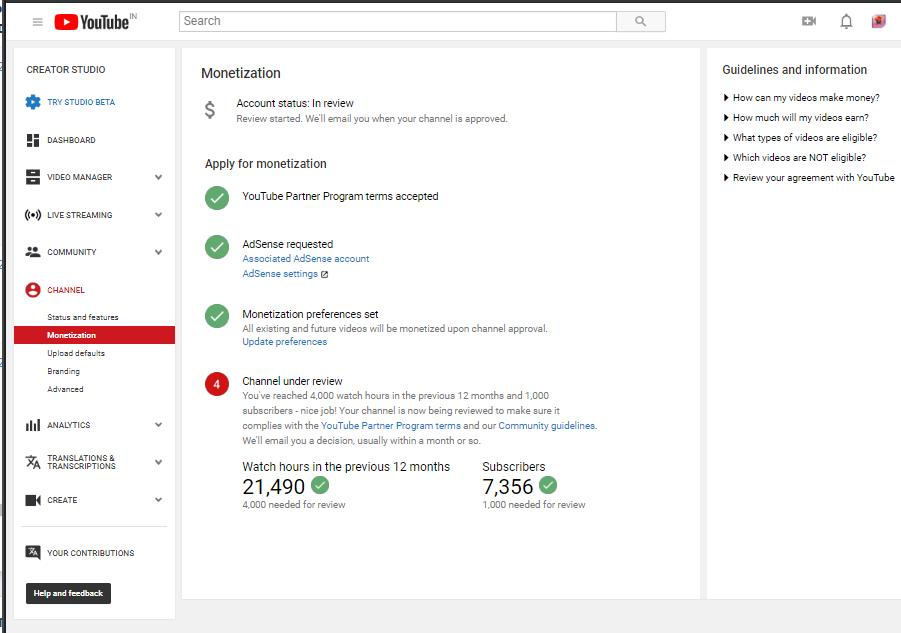Expand 'How much will my videos earn?'
The width and height of the screenshot is (901, 633).
(x=796, y=118)
